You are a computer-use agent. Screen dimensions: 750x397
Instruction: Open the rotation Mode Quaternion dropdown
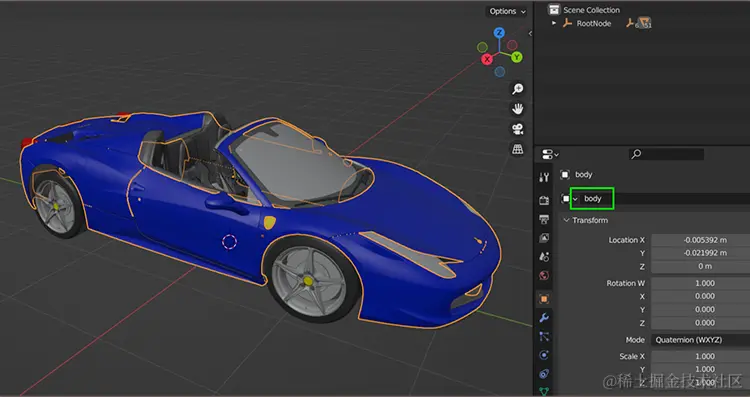click(x=700, y=340)
